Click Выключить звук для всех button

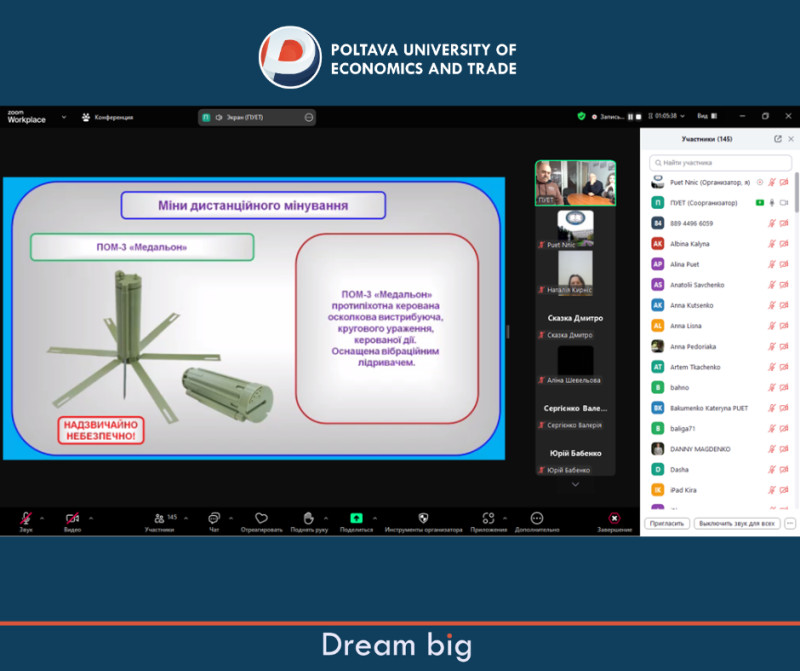736,523
